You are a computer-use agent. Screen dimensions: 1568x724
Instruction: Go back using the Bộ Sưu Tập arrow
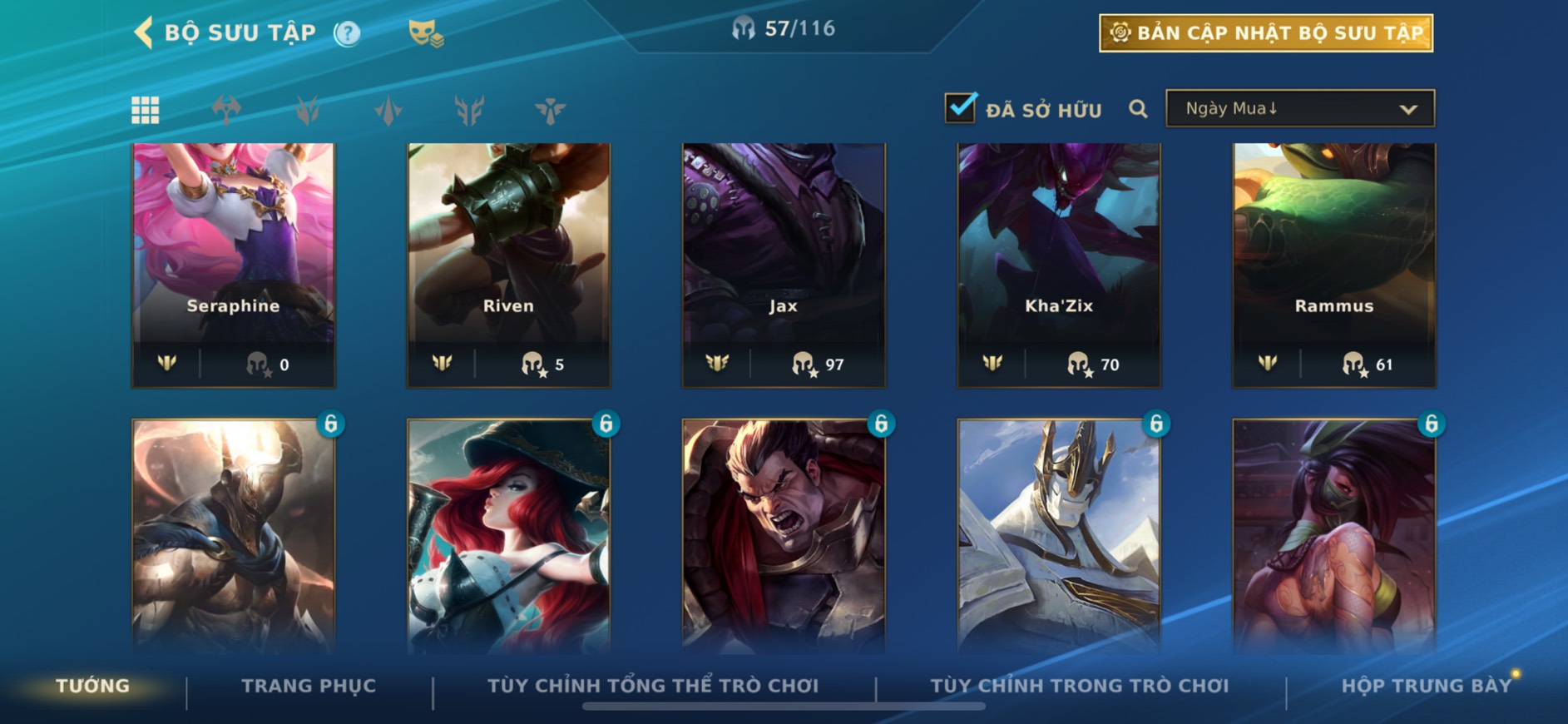coord(144,32)
